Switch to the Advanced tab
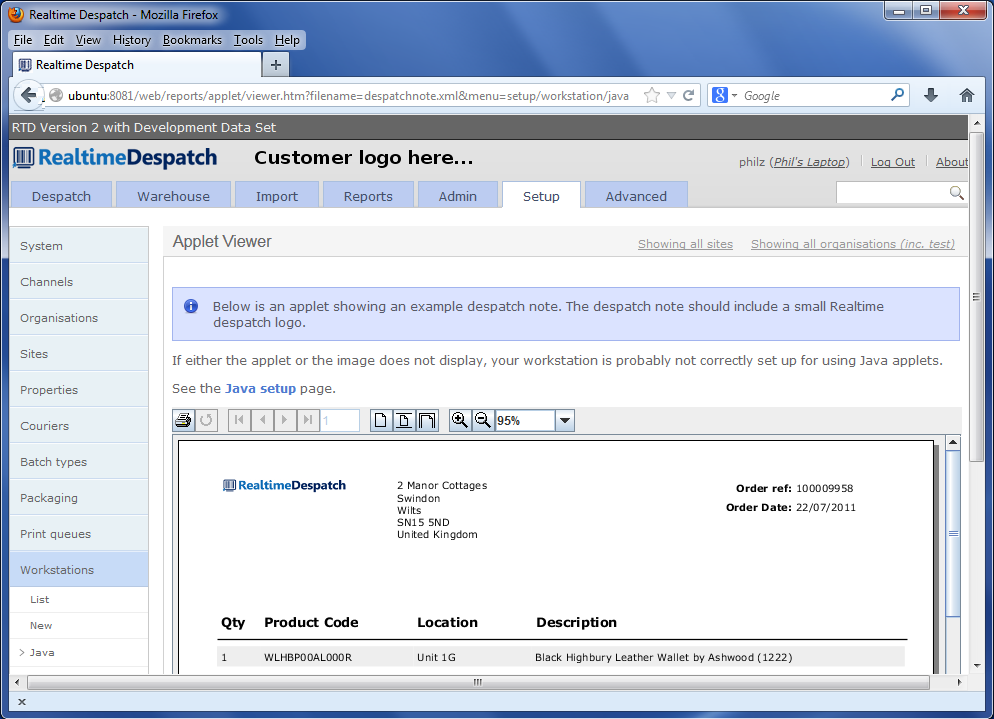Screen dimensions: 994x719 pos(636,195)
